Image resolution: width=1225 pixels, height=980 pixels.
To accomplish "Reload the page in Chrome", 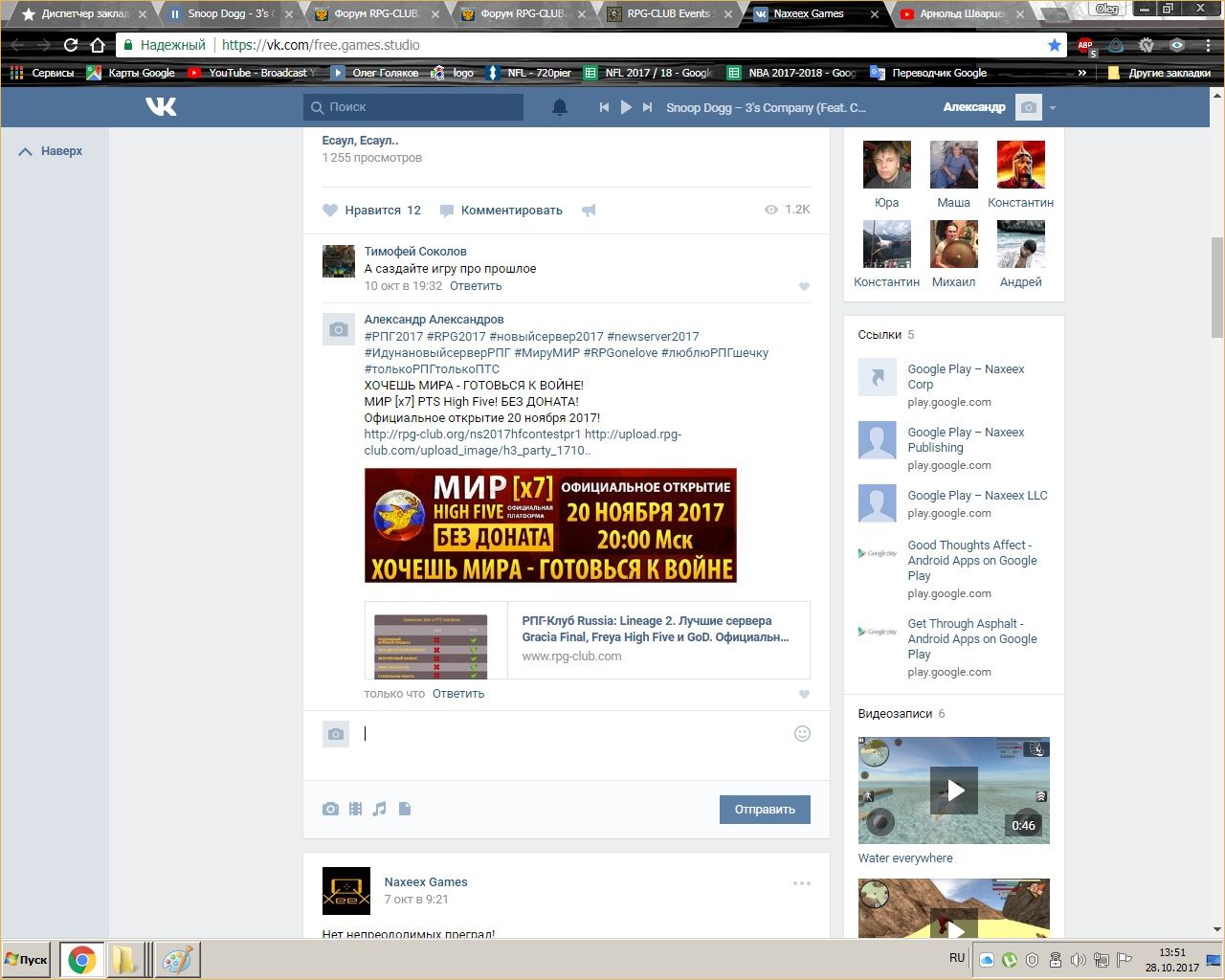I will (x=70, y=45).
